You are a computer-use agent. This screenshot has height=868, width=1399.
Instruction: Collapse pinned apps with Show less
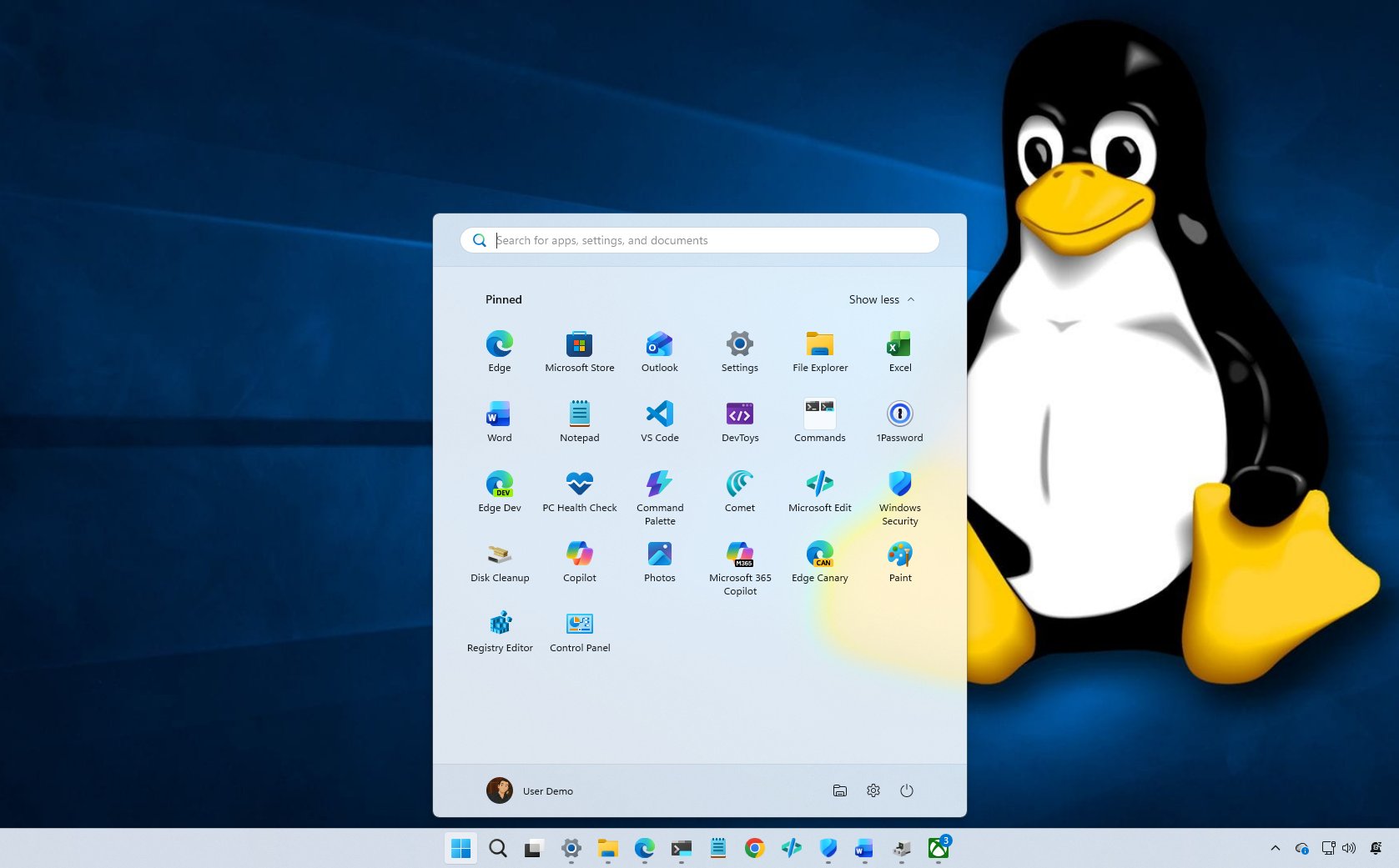click(881, 299)
